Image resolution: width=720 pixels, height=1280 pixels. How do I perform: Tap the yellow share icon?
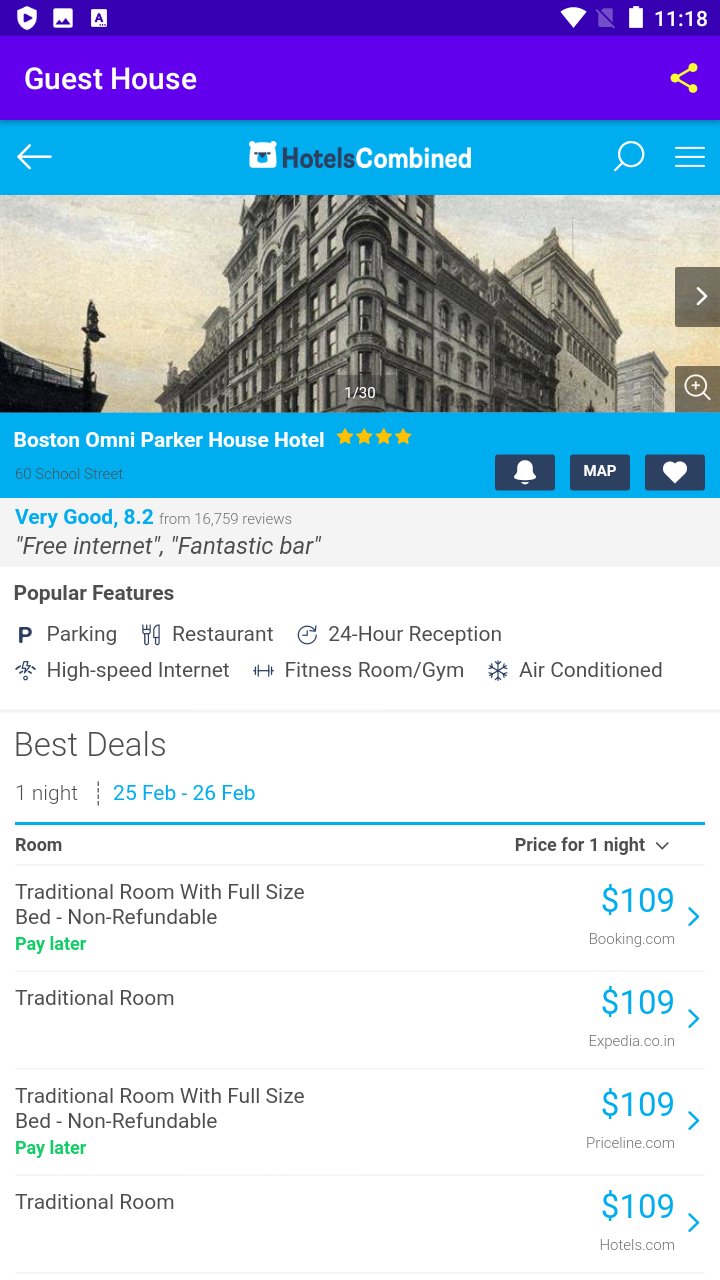pyautogui.click(x=684, y=78)
